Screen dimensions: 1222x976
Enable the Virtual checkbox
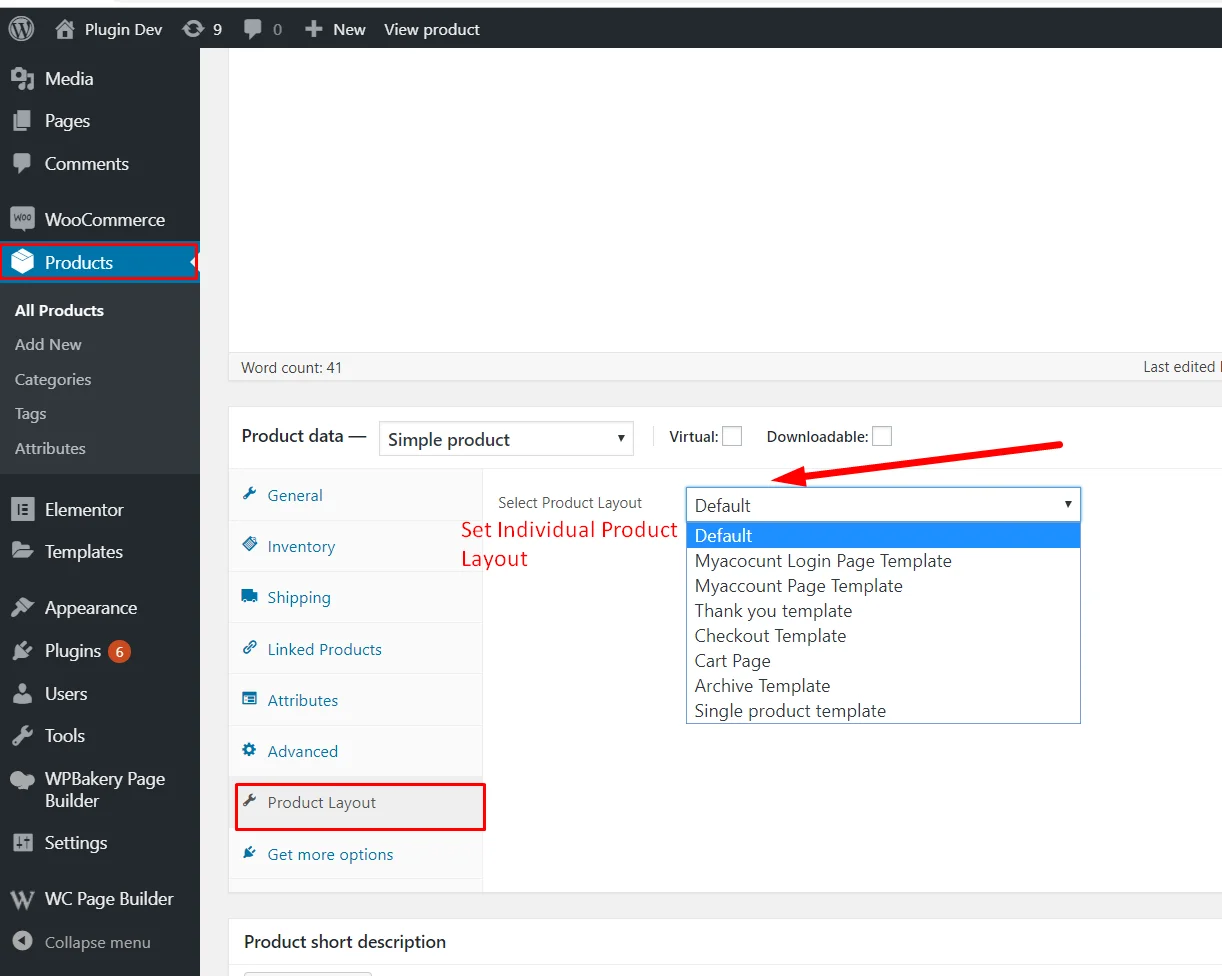732,436
